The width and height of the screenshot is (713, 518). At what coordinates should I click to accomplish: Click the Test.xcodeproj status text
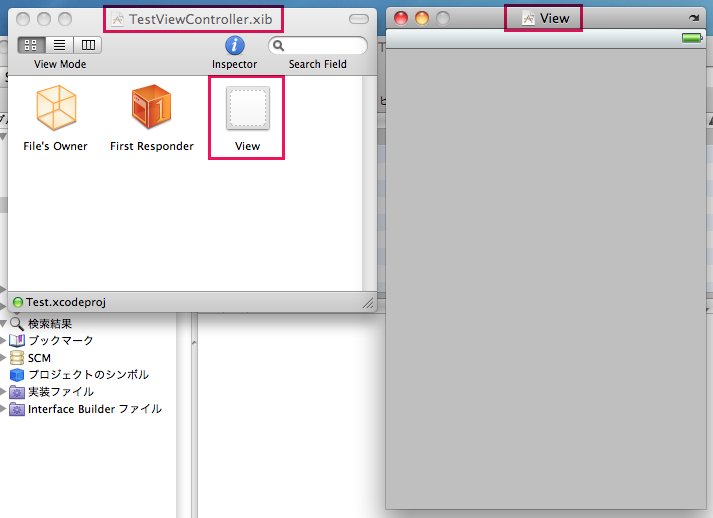click(x=66, y=302)
